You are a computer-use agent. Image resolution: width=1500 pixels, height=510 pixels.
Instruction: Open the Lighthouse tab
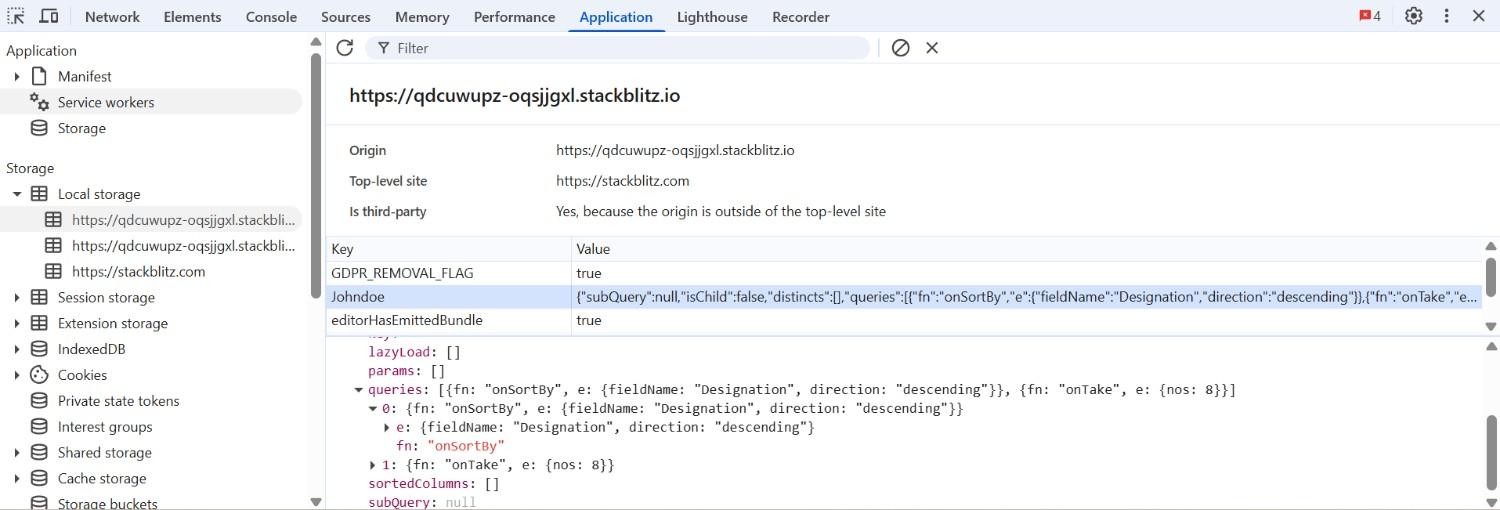coord(711,17)
